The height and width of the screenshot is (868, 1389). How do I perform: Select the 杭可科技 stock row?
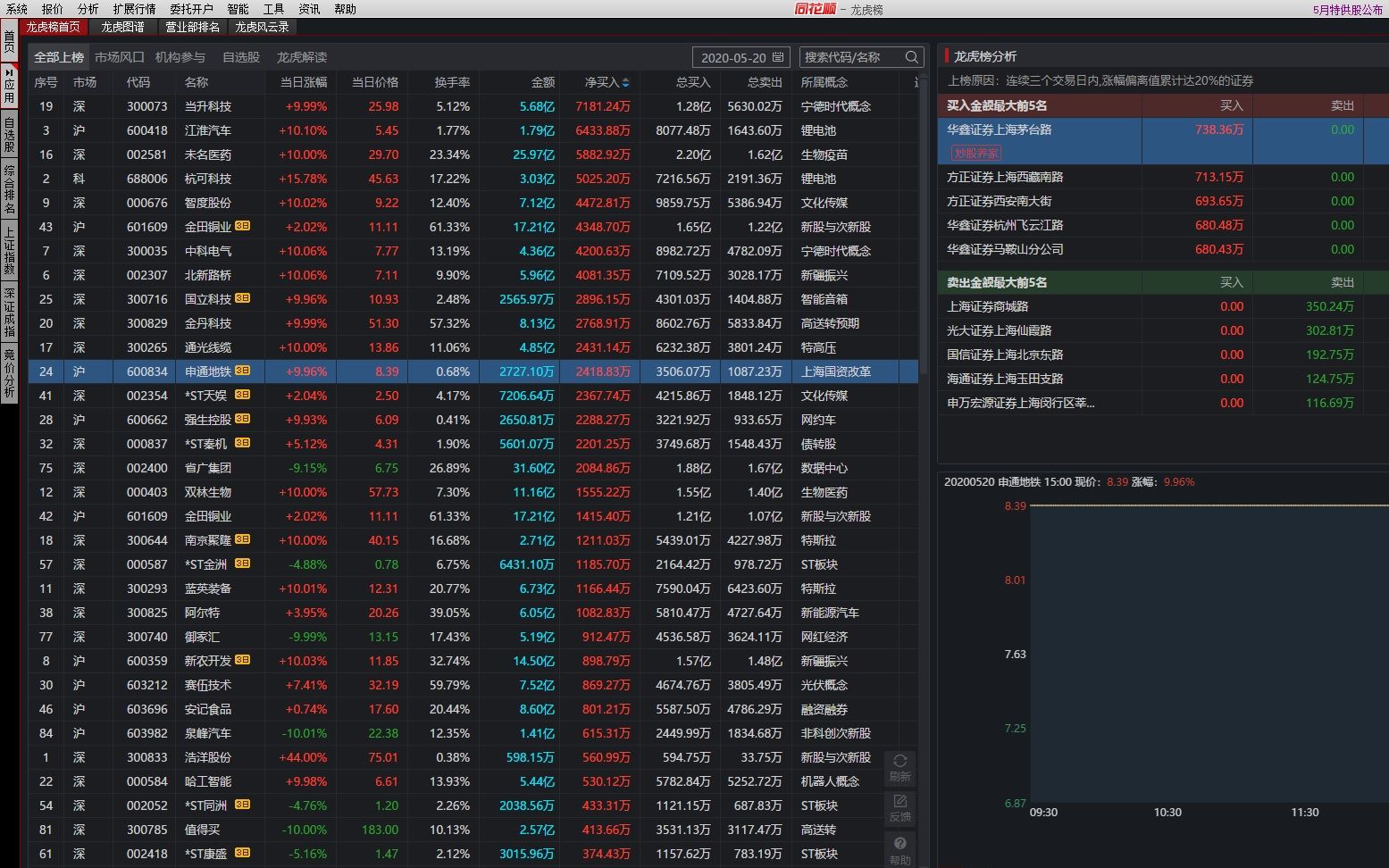click(473, 179)
